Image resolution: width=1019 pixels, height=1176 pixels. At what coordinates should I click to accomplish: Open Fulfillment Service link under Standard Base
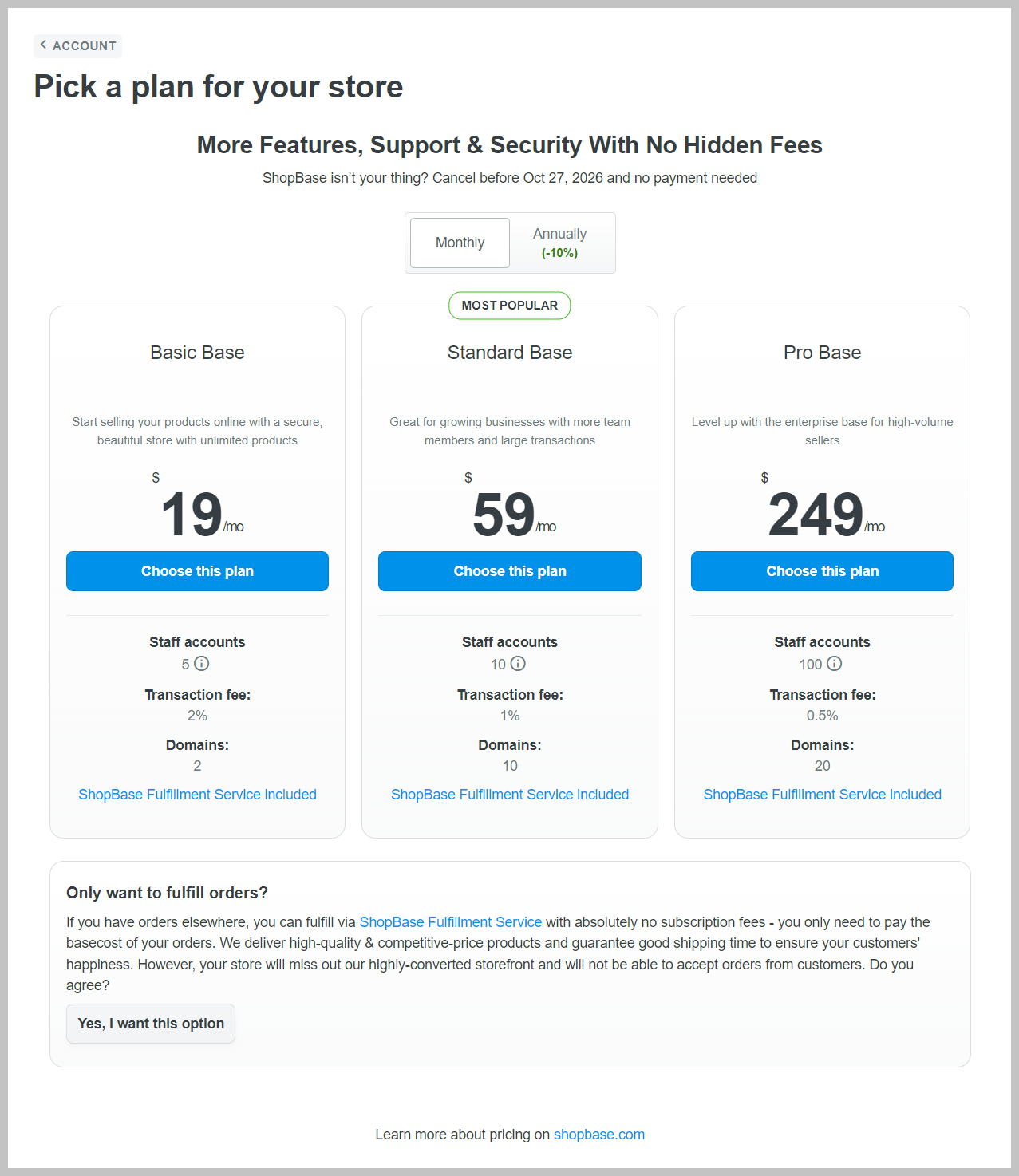click(510, 795)
